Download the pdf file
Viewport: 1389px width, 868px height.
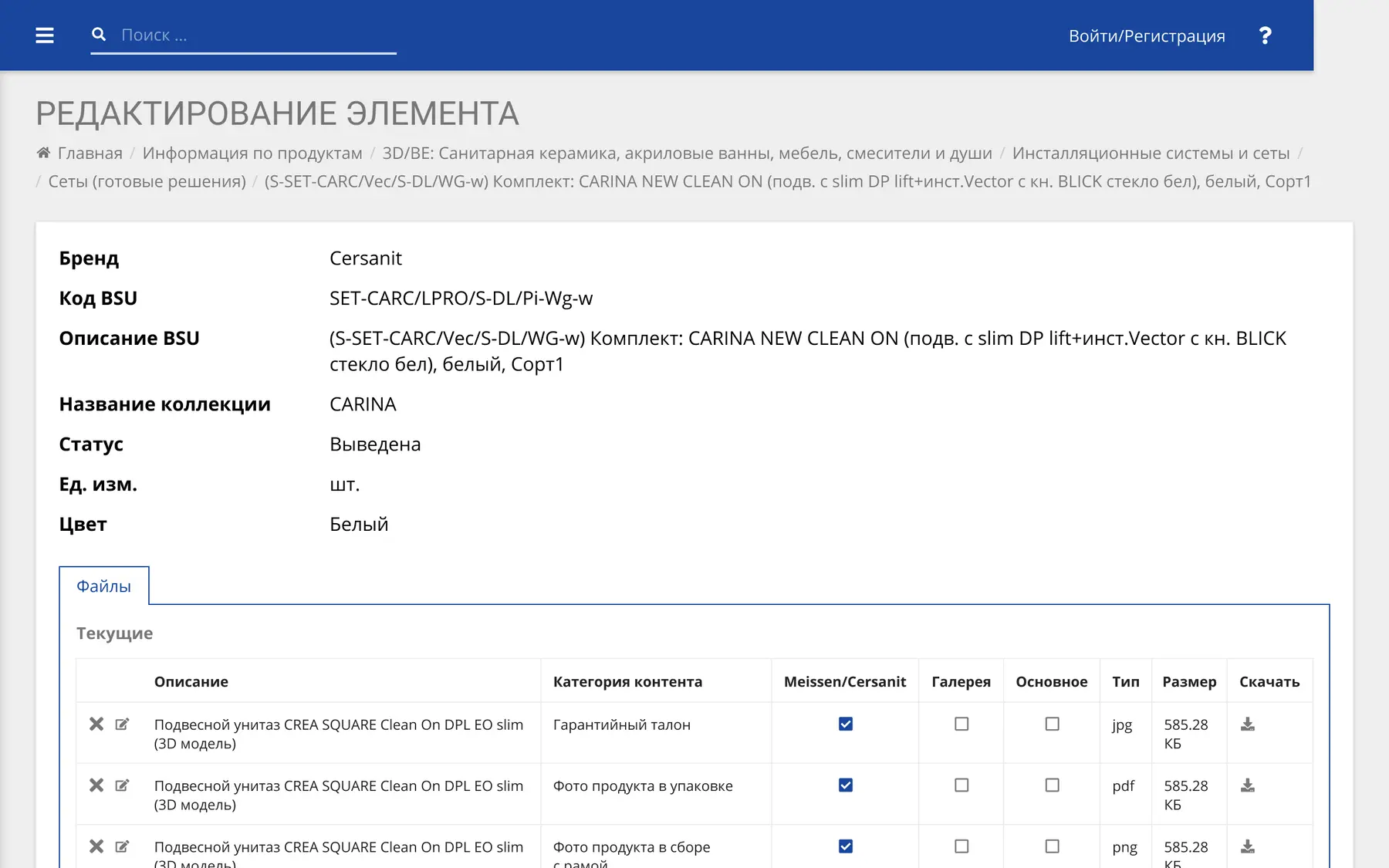[1248, 785]
